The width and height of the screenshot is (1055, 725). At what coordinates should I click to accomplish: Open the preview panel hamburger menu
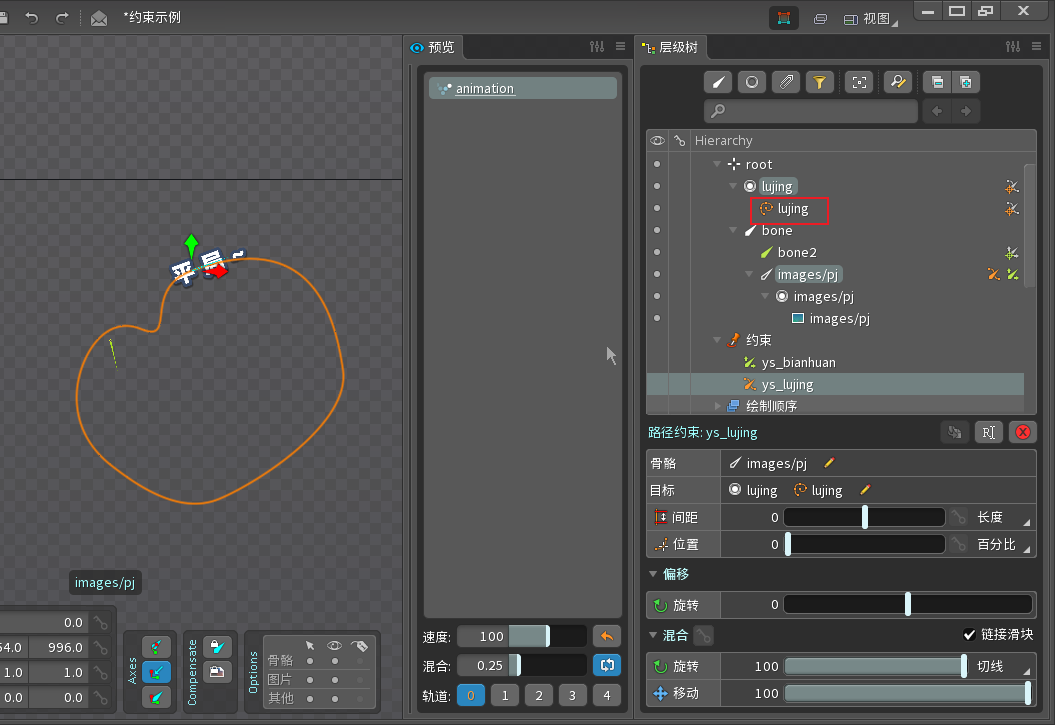click(x=620, y=46)
